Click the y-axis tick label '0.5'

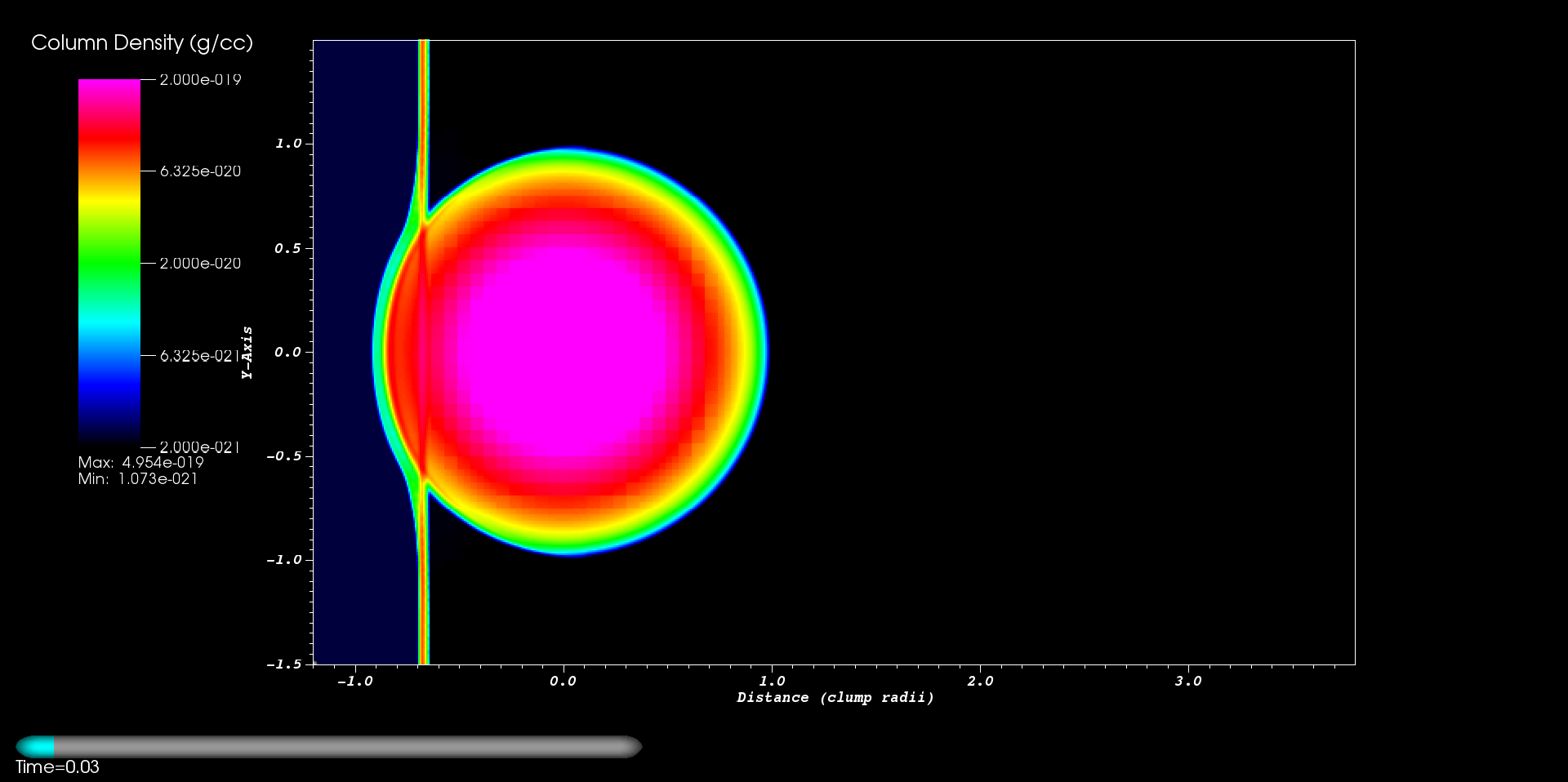(x=288, y=248)
